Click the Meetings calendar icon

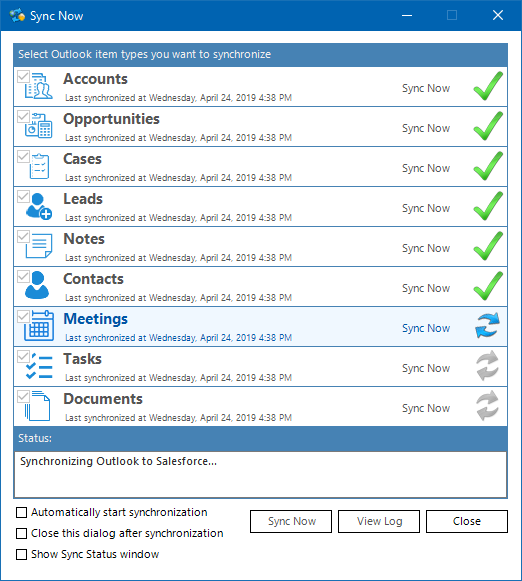click(x=39, y=326)
